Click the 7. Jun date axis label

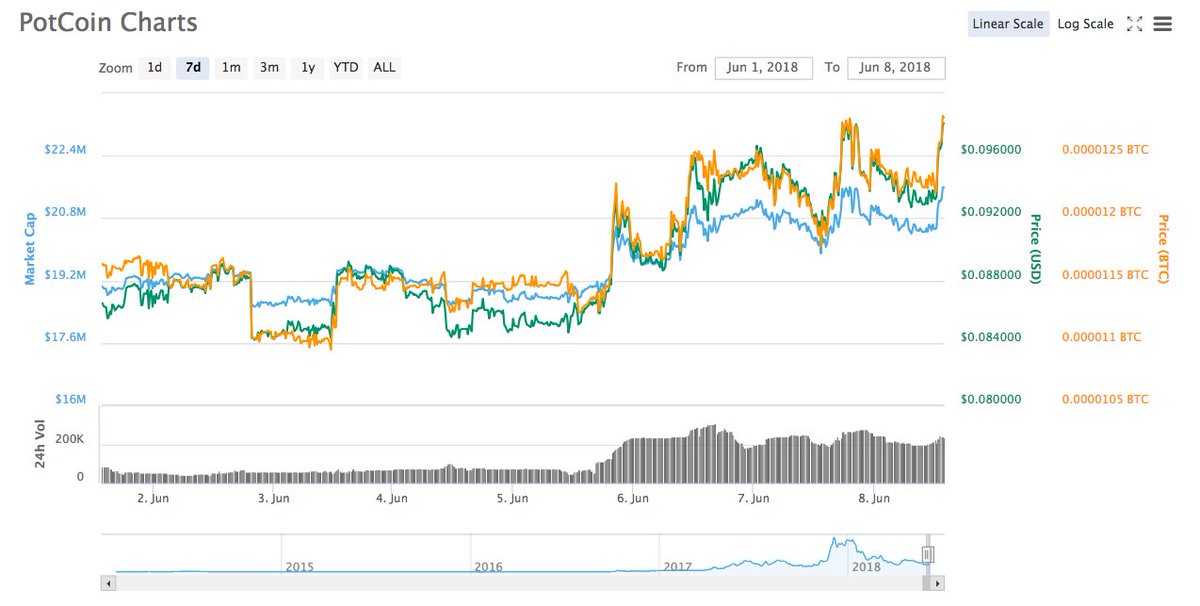[752, 498]
